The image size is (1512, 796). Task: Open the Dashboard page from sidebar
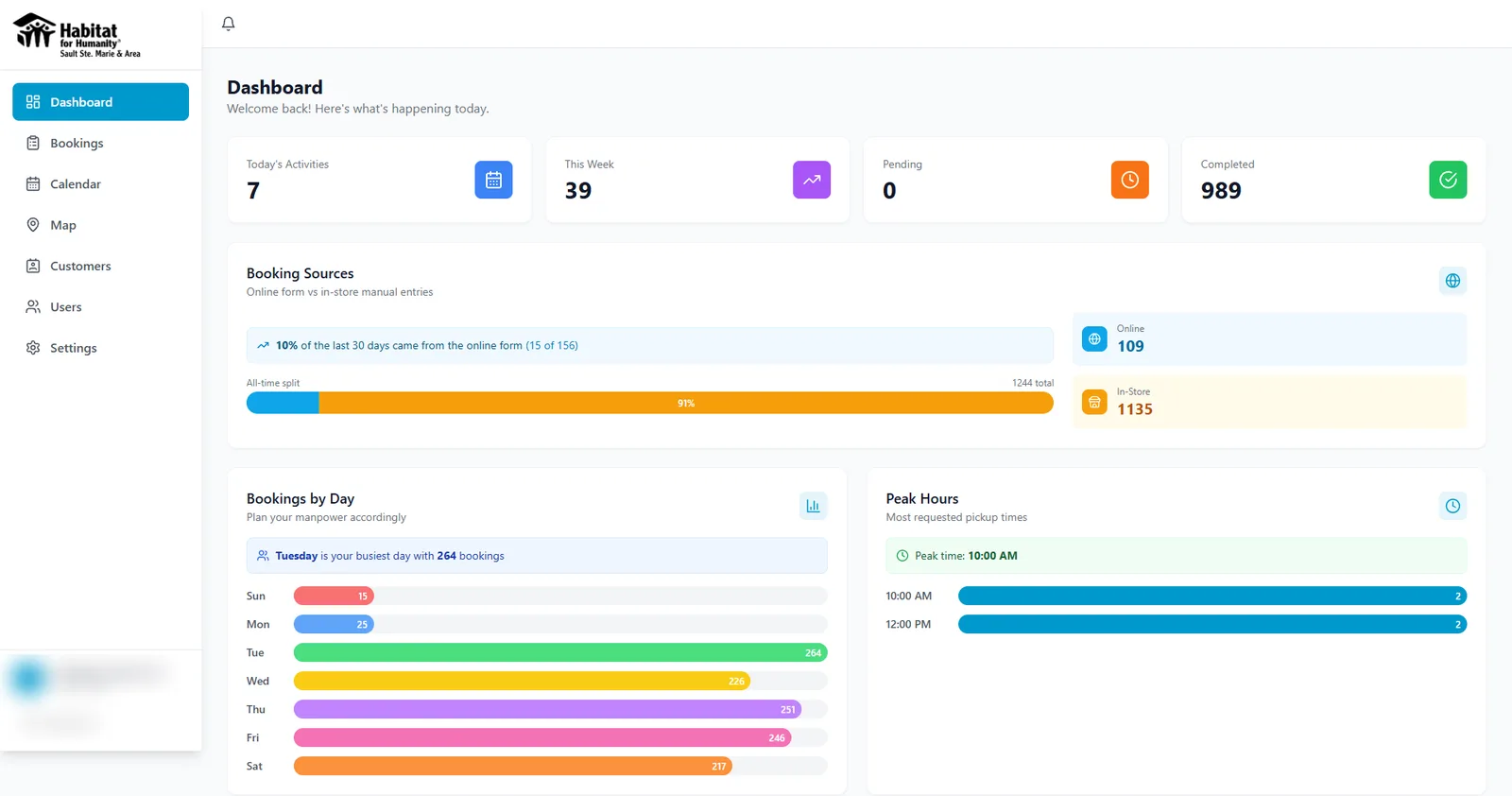coord(100,102)
